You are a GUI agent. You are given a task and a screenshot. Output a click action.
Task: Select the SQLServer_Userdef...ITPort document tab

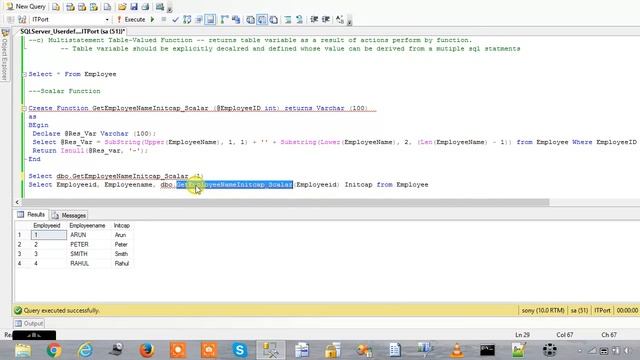click(73, 31)
